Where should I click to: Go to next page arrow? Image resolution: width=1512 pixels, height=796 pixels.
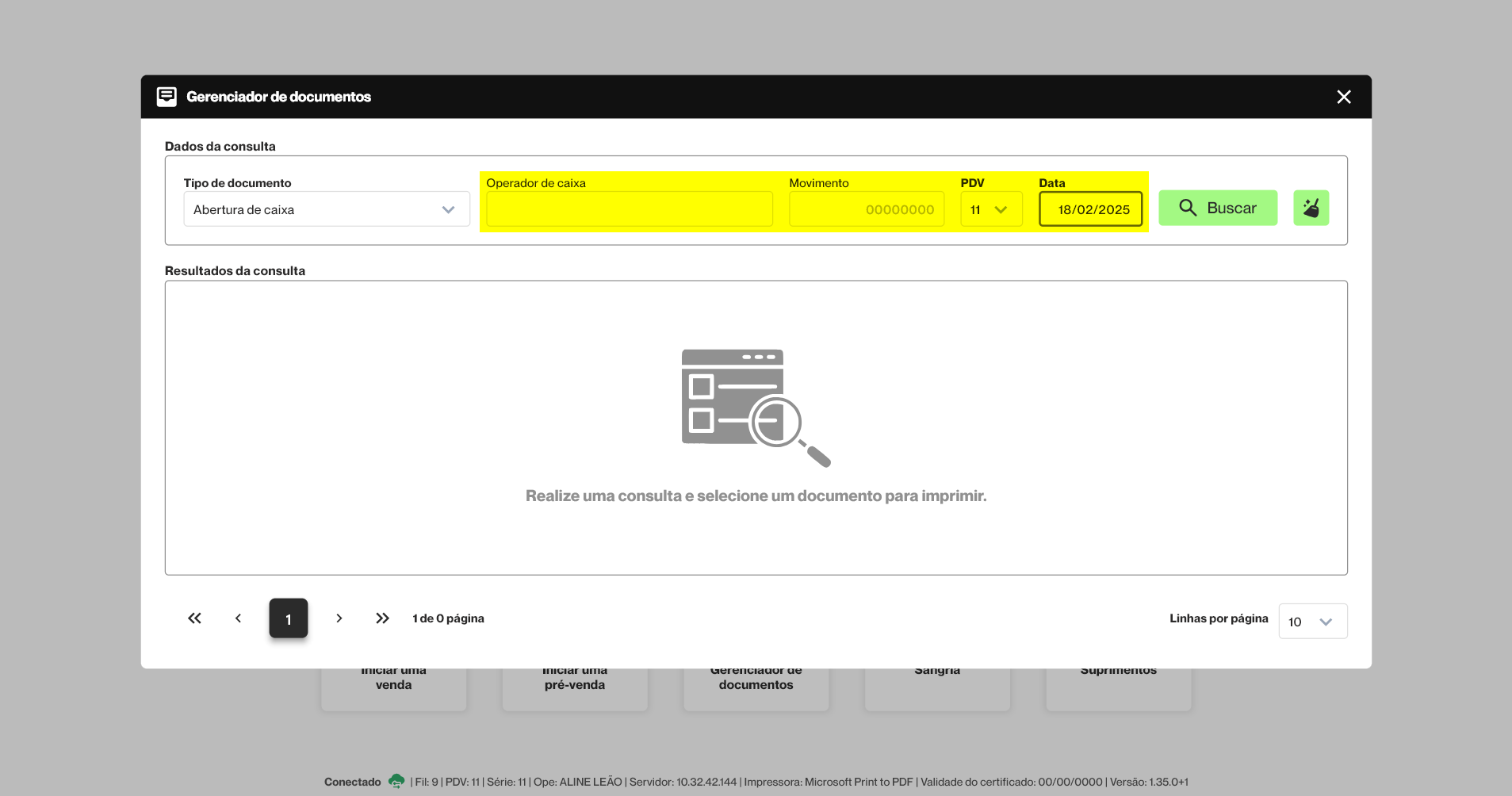pos(339,618)
